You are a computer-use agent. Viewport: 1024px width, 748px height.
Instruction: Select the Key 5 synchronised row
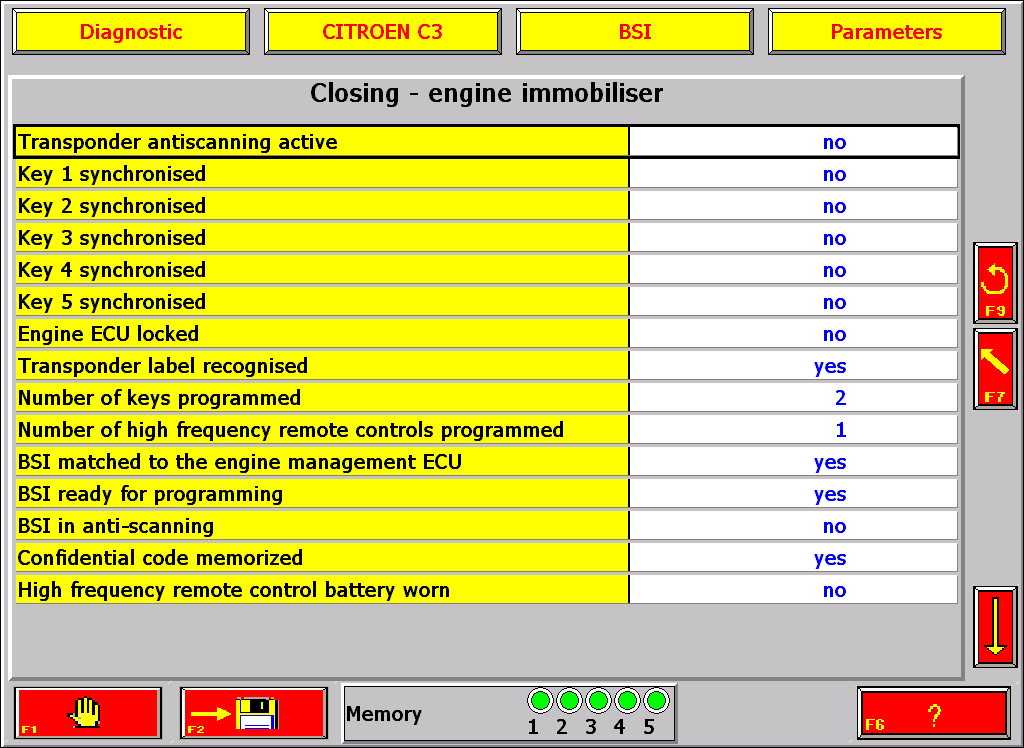(487, 302)
